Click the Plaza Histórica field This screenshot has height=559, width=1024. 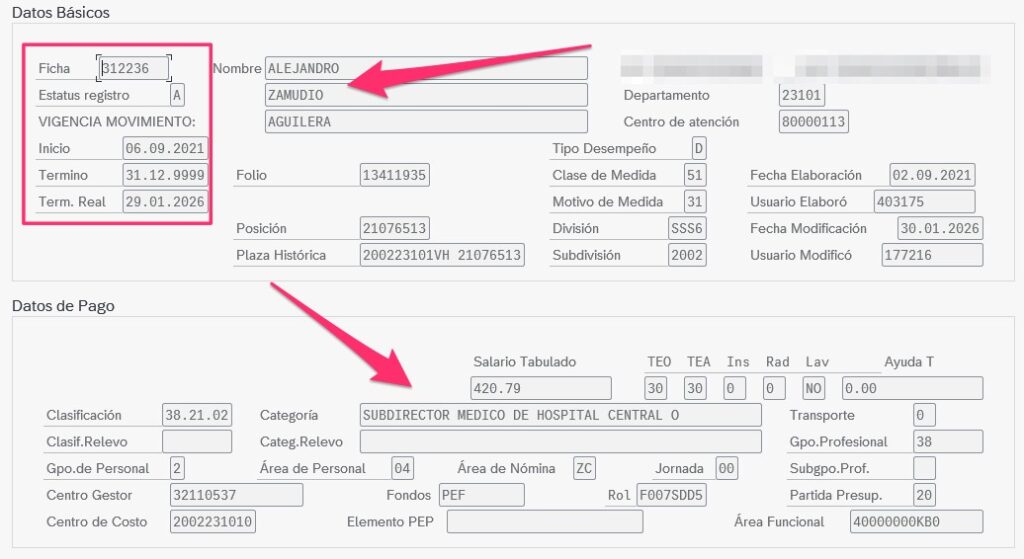441,255
